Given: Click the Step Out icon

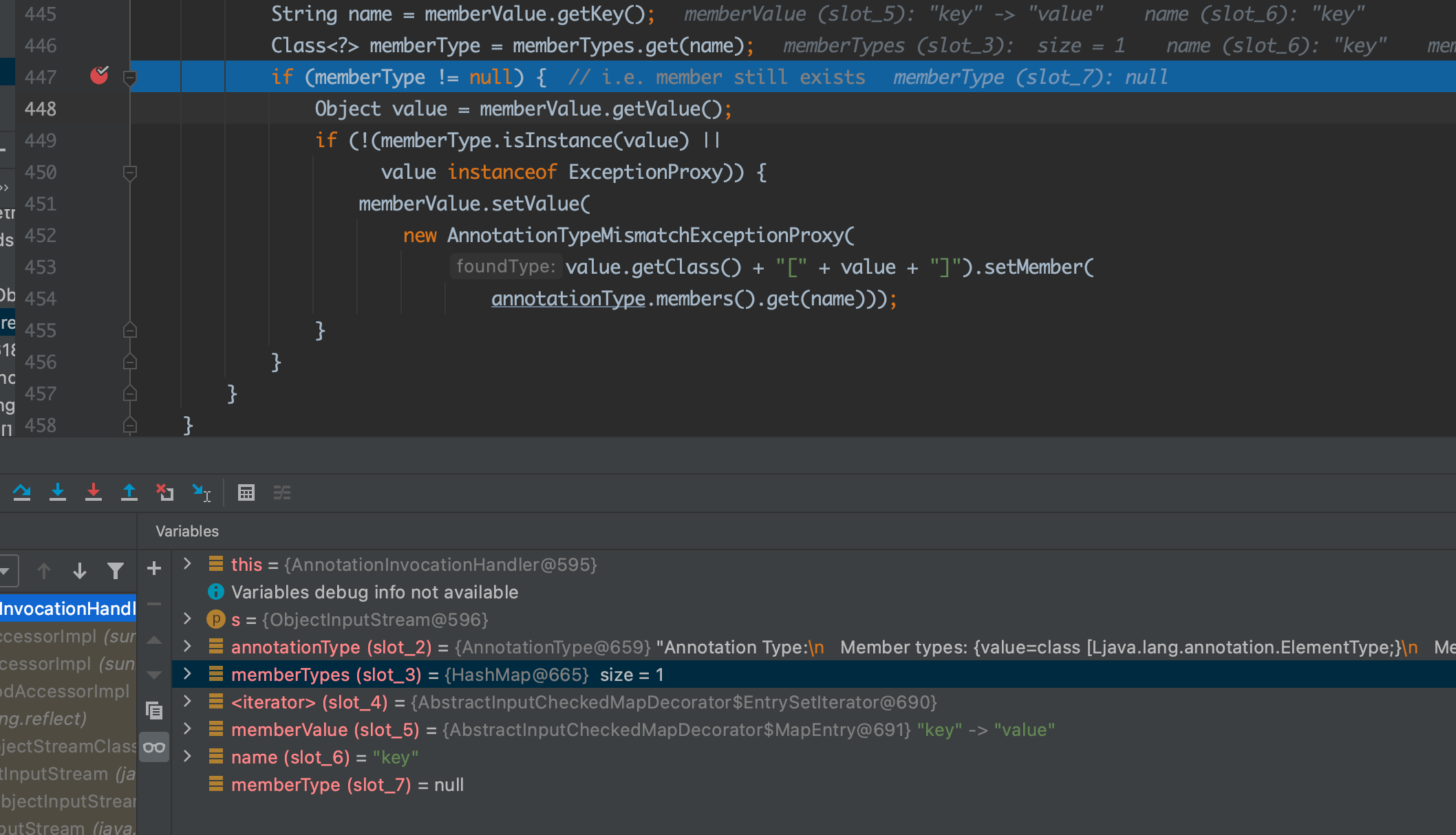Looking at the screenshot, I should (x=129, y=492).
